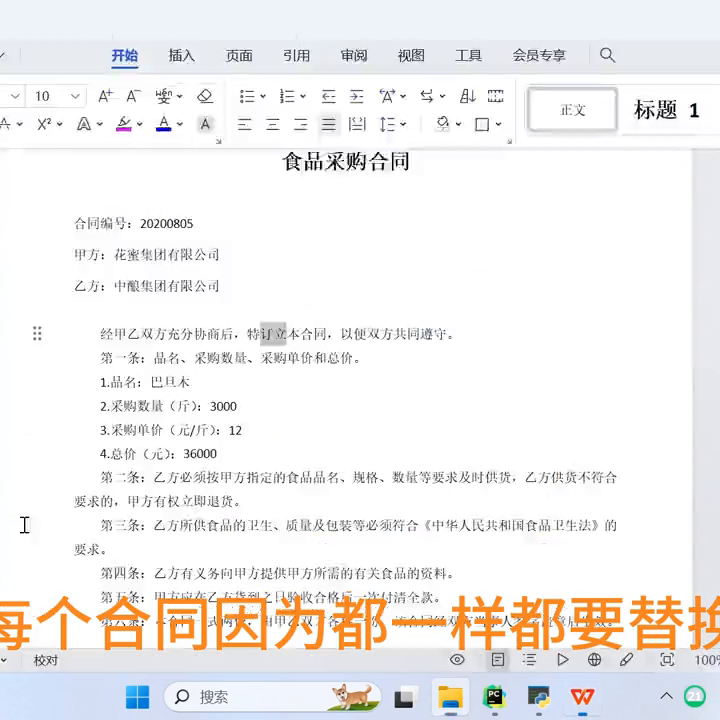Switch to page layout view
720x720 pixels.
498,660
